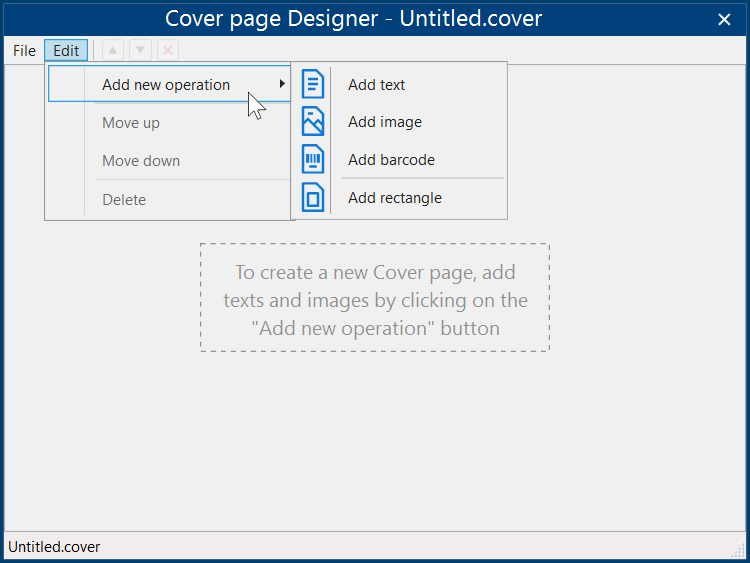Expand the submenu arrow beside Add new operation
The width and height of the screenshot is (750, 563).
[282, 85]
